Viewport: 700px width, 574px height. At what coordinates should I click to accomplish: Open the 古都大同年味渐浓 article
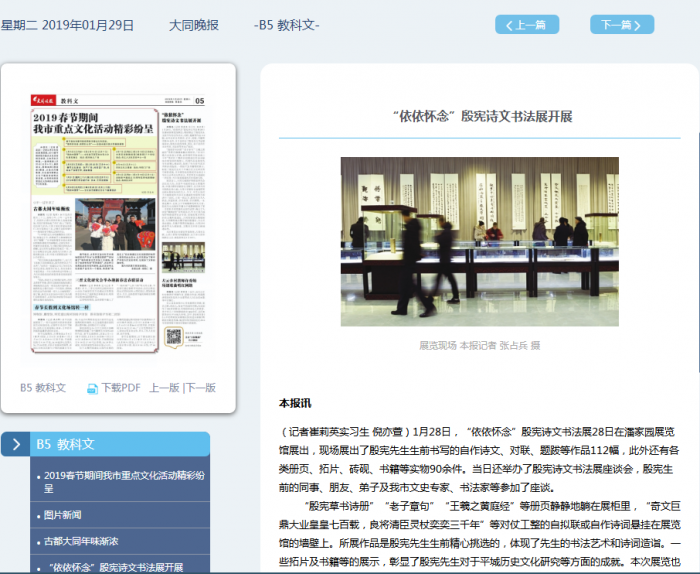click(x=81, y=541)
